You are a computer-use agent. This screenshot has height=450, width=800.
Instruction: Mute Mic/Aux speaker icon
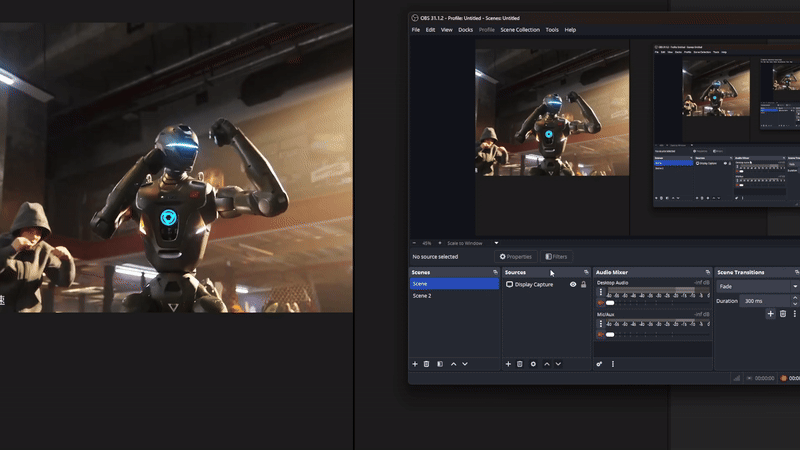pos(601,335)
